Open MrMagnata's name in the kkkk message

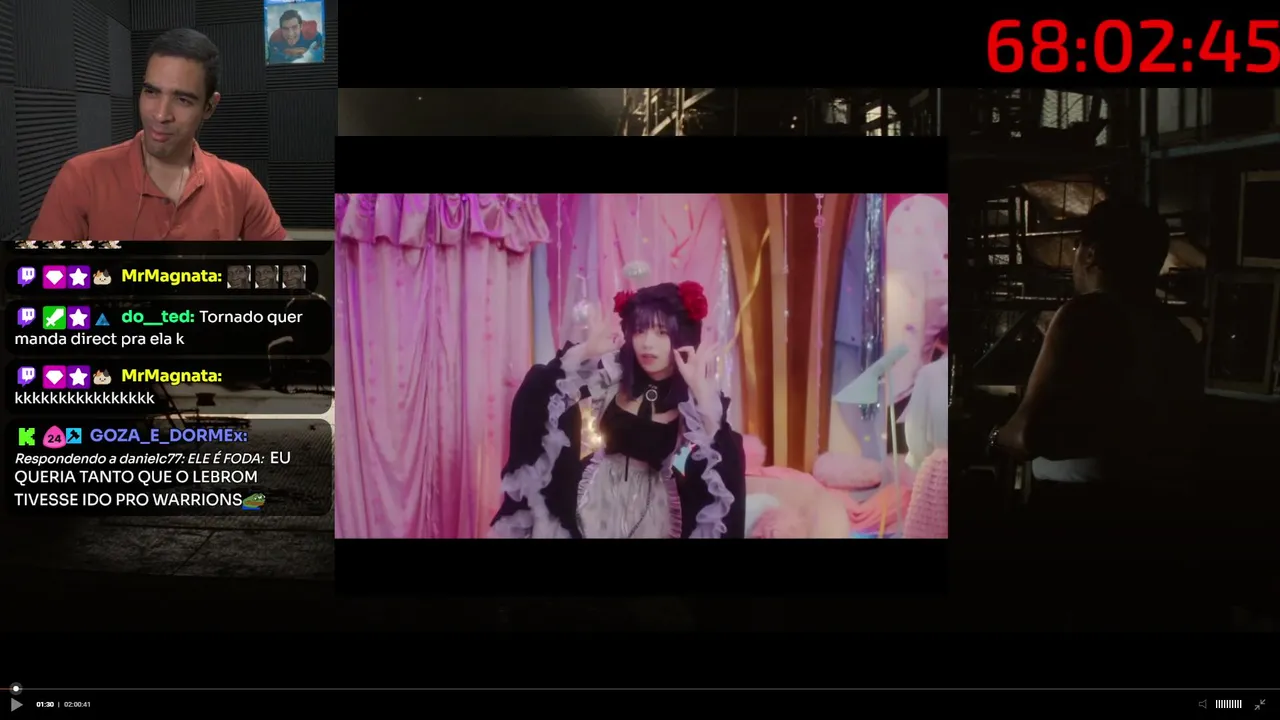click(171, 376)
